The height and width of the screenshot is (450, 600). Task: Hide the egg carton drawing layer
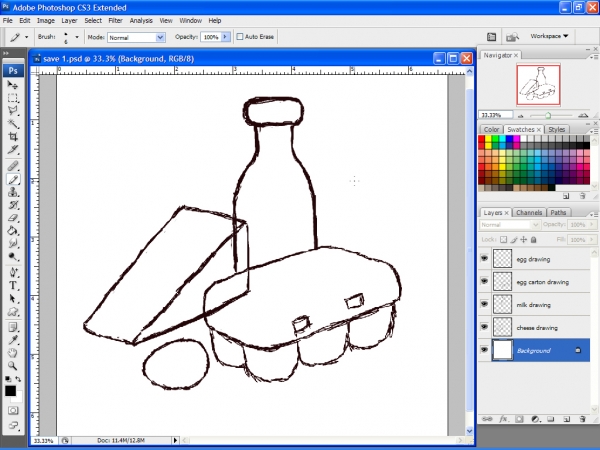click(484, 281)
